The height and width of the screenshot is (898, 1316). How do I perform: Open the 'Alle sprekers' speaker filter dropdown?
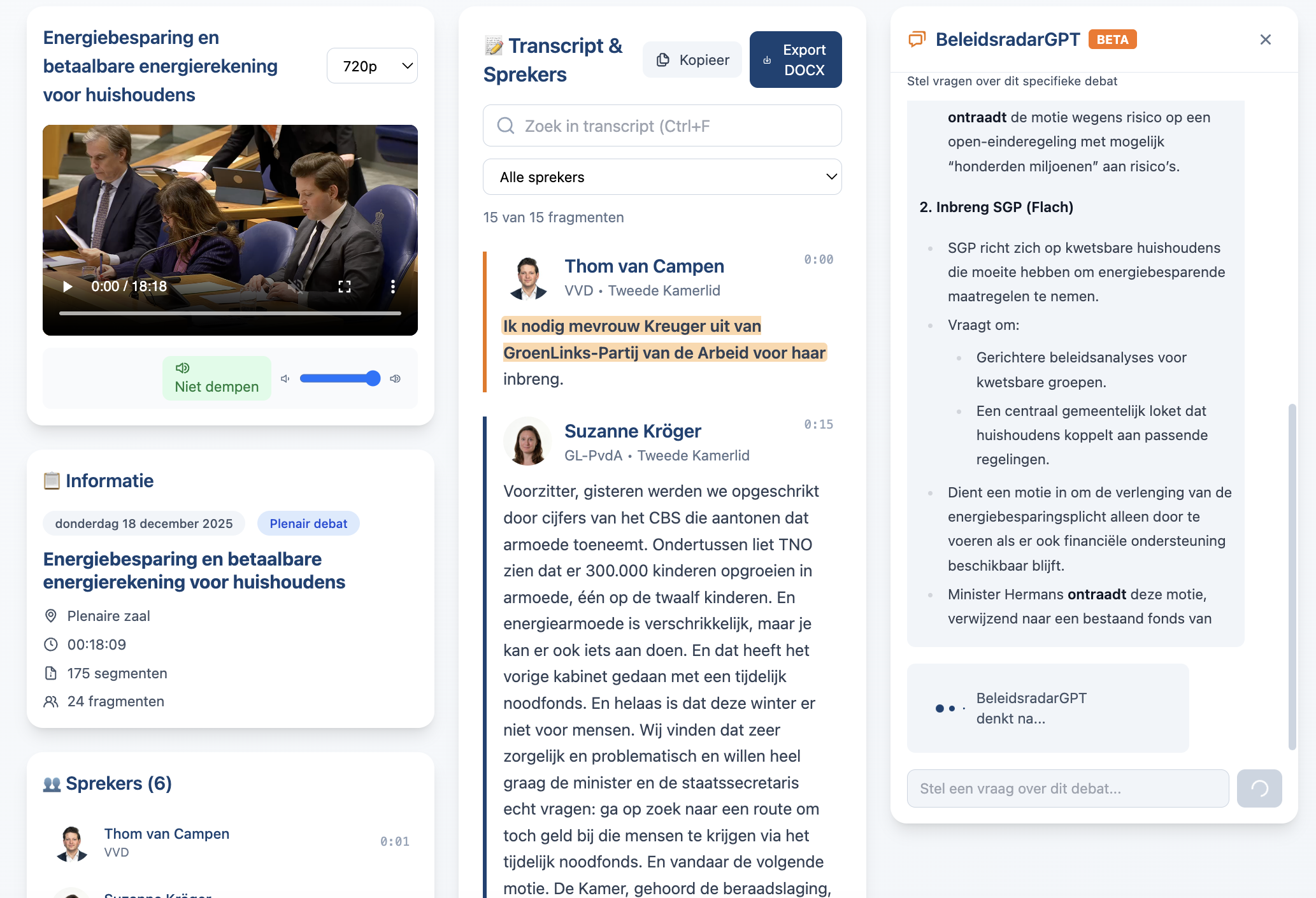[662, 176]
